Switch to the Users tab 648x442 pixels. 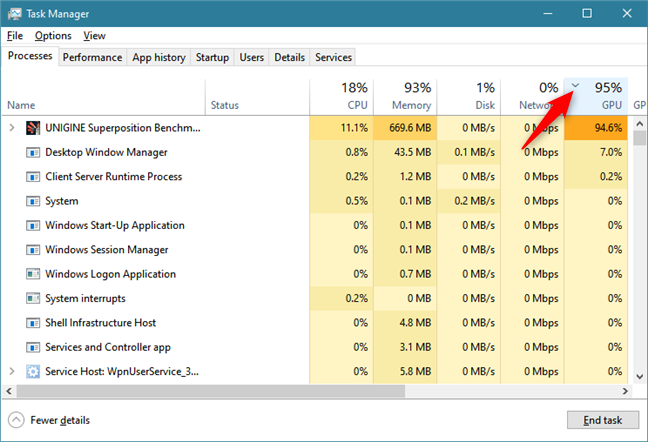coord(252,57)
